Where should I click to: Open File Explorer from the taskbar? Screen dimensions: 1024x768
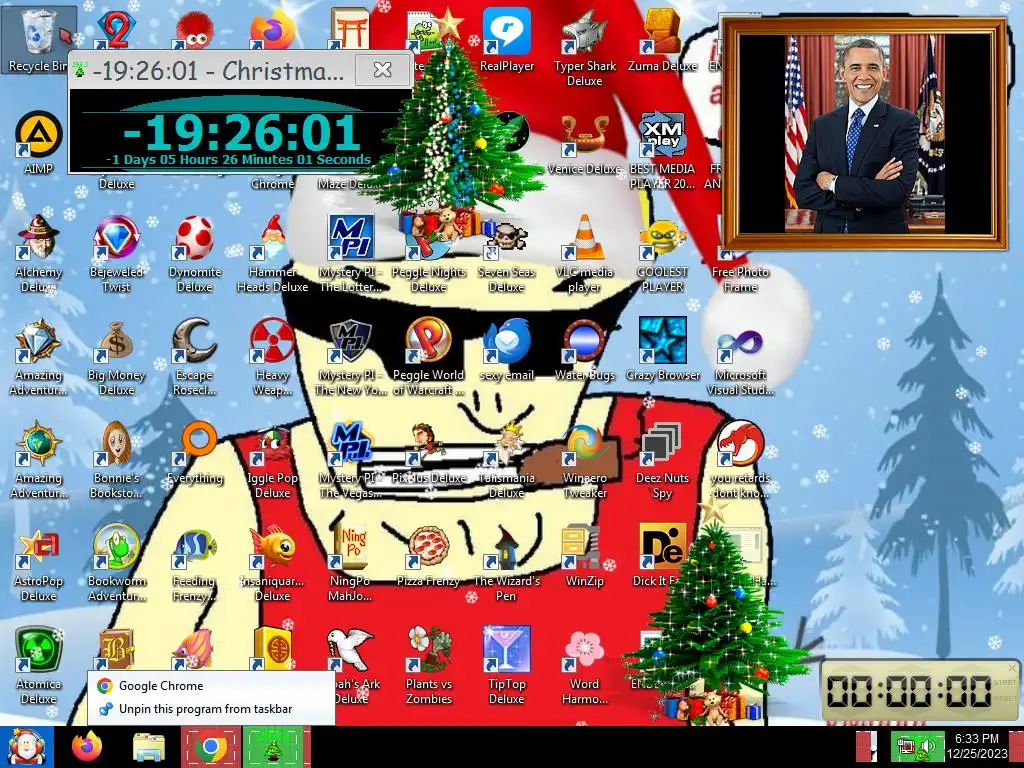click(x=149, y=747)
